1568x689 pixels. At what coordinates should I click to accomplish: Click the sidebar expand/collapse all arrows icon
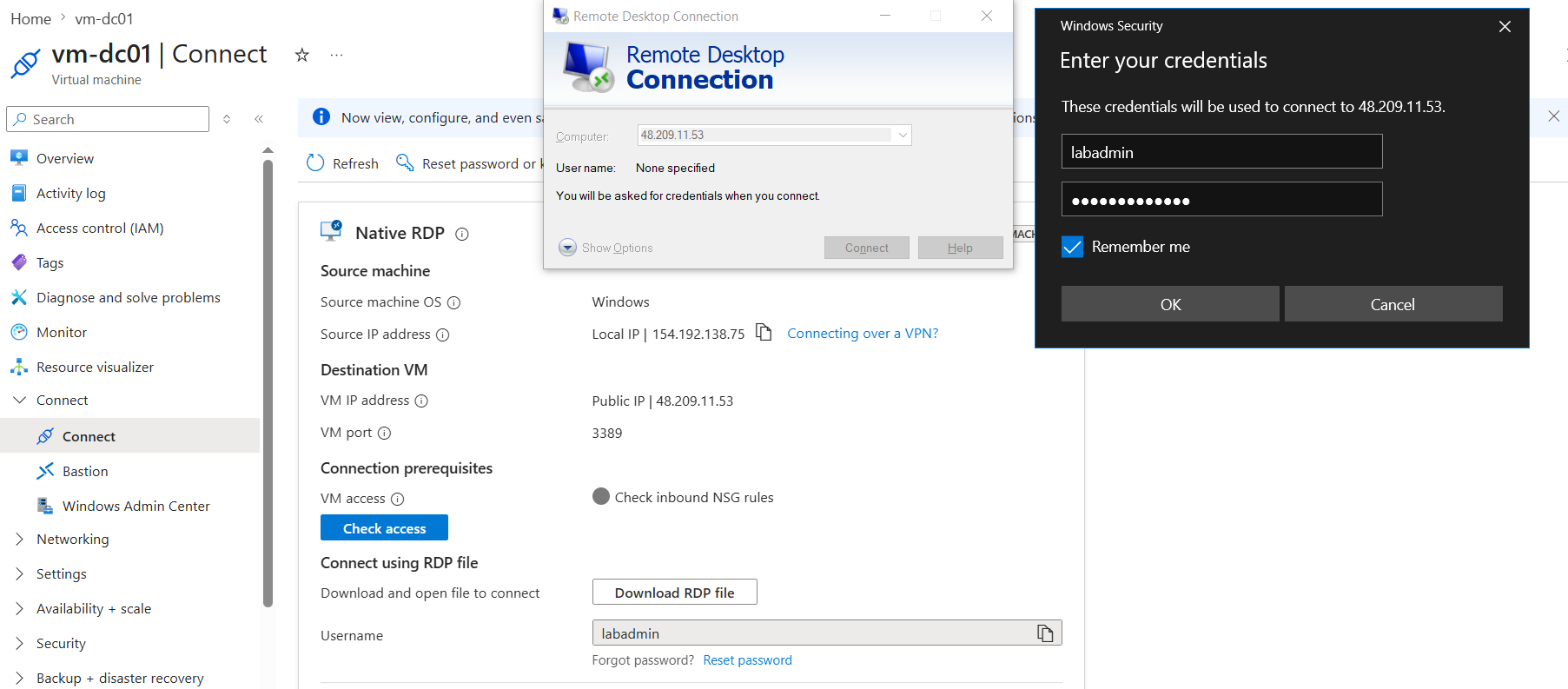(227, 119)
